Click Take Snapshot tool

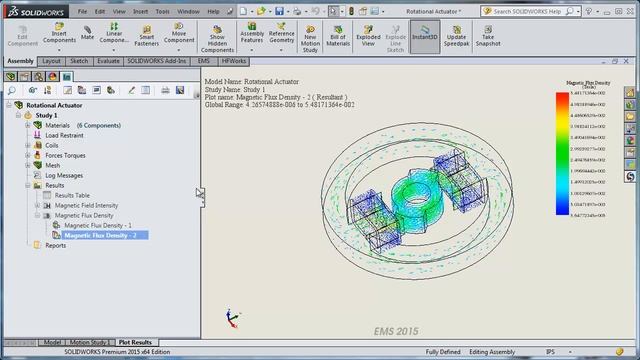point(488,36)
